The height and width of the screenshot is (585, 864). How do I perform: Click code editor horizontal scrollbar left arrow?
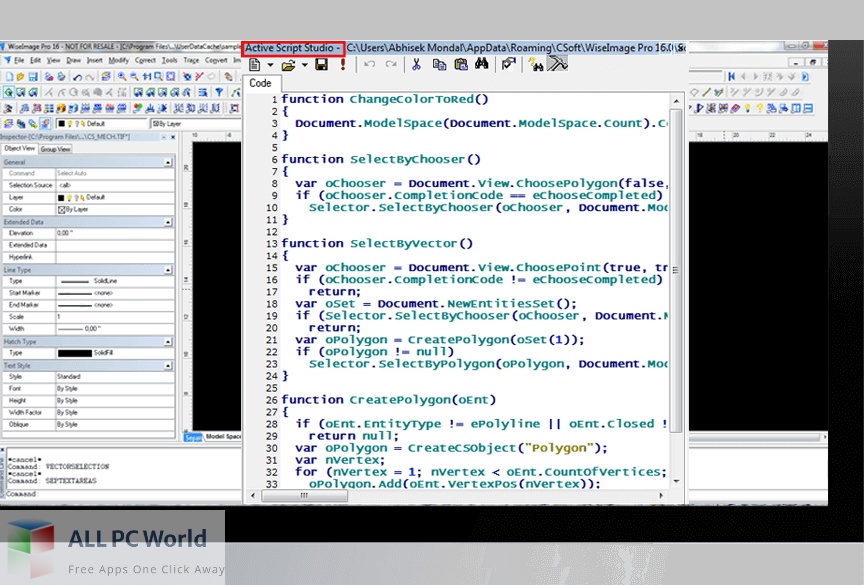tap(253, 496)
